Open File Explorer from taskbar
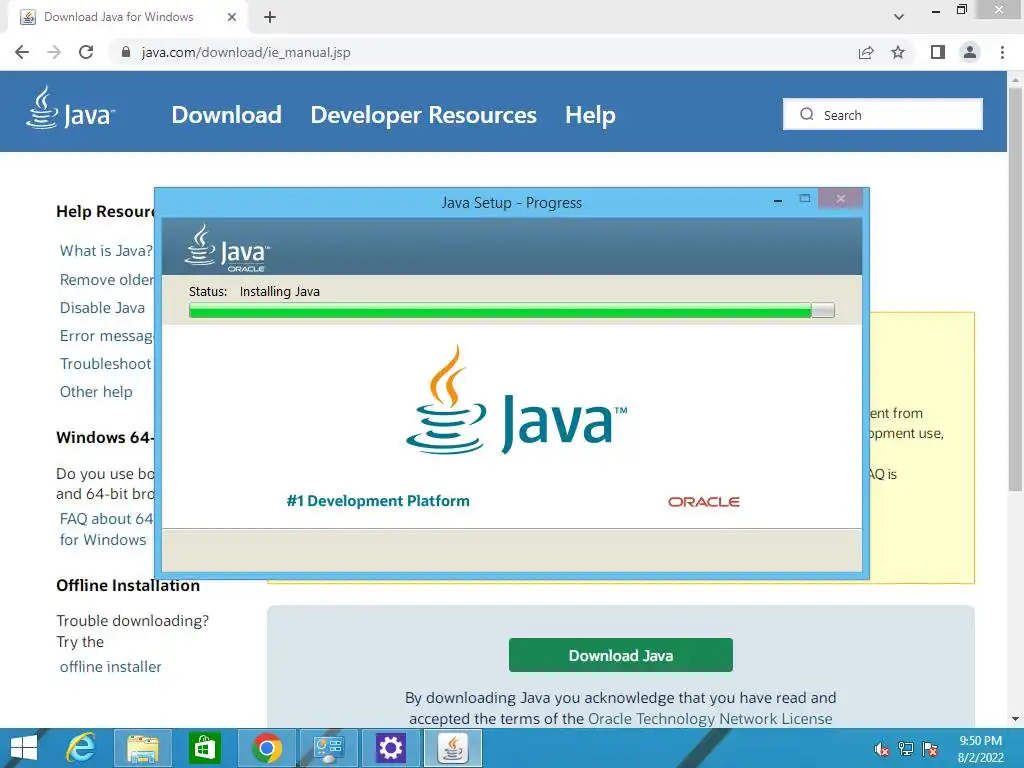 142,748
